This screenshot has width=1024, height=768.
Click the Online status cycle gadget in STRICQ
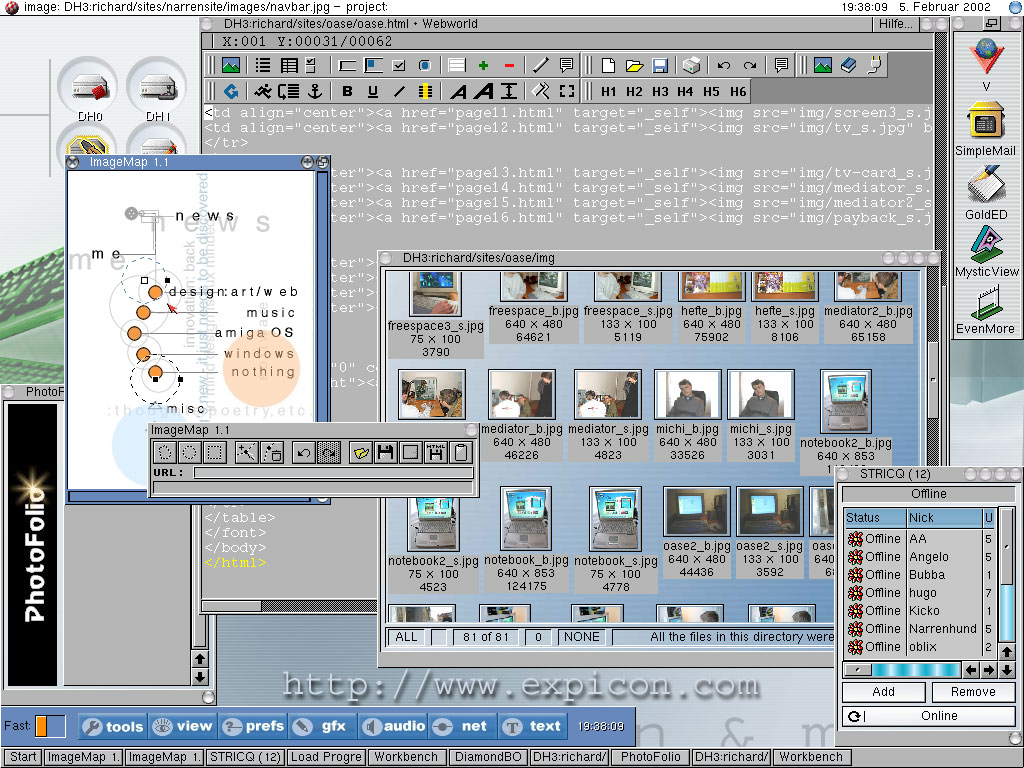tap(927, 716)
